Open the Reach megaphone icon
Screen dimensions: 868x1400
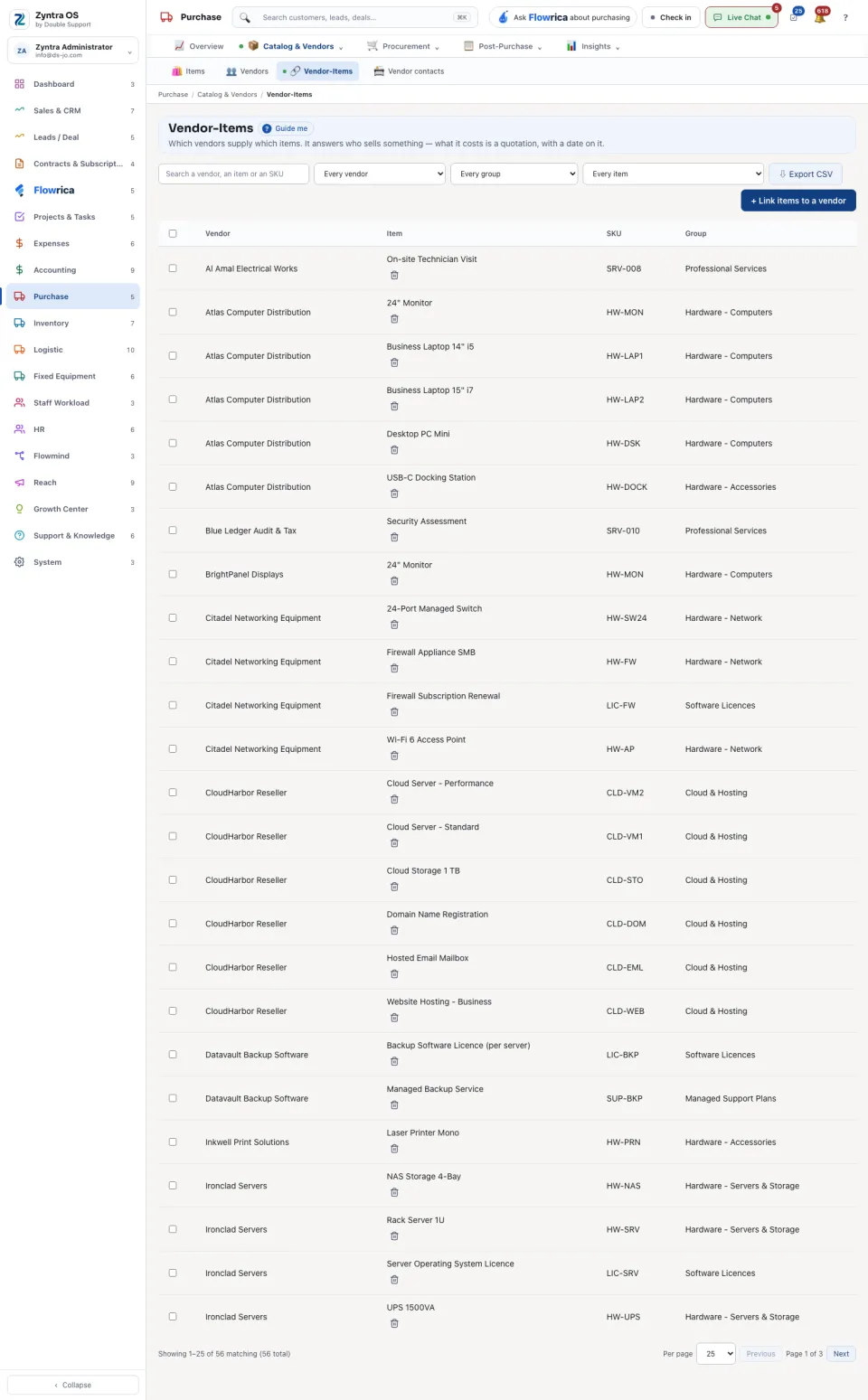pos(20,483)
